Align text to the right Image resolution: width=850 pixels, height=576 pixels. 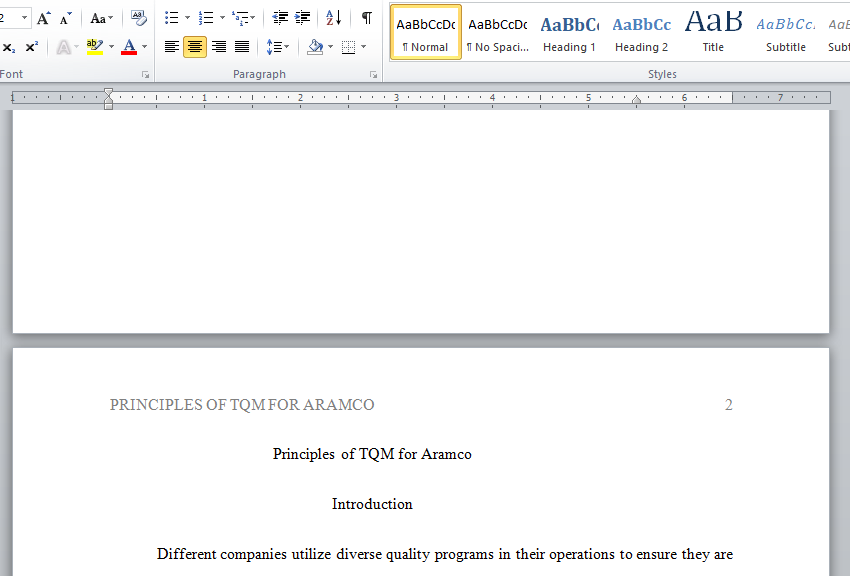pyautogui.click(x=218, y=48)
